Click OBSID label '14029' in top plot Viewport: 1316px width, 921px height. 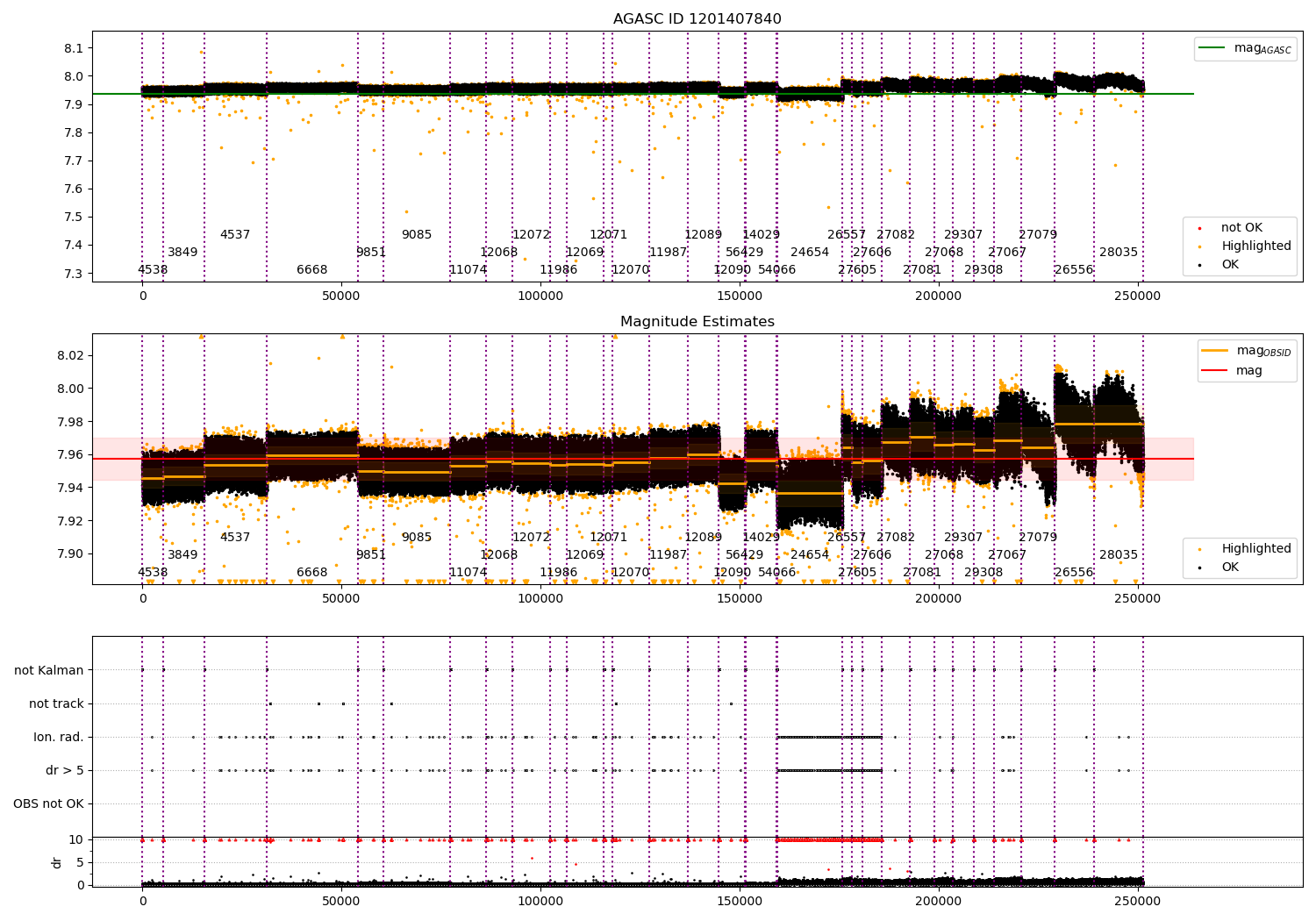[x=761, y=235]
